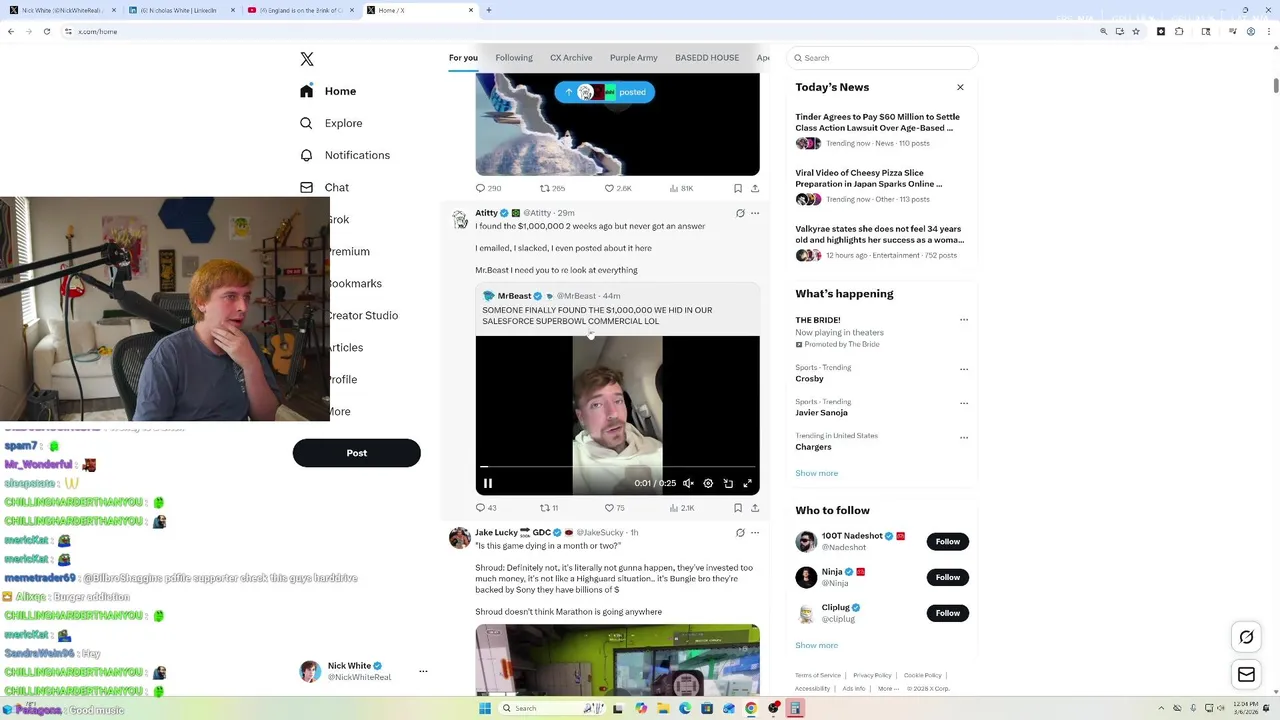Repost the Atitty post (11 reposts)
Viewport: 1280px width, 720px height.
[549, 508]
